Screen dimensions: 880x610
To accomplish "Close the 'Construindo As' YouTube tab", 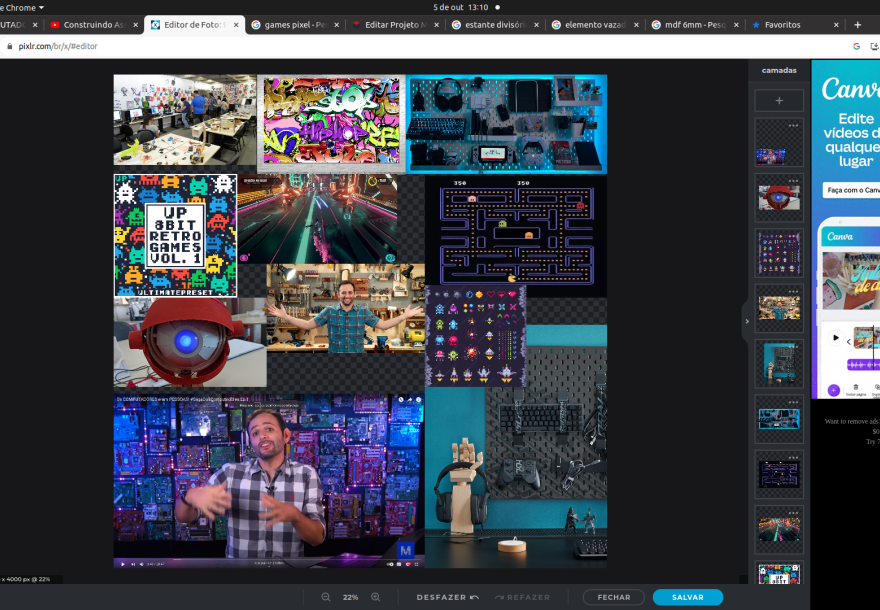I will tap(135, 25).
